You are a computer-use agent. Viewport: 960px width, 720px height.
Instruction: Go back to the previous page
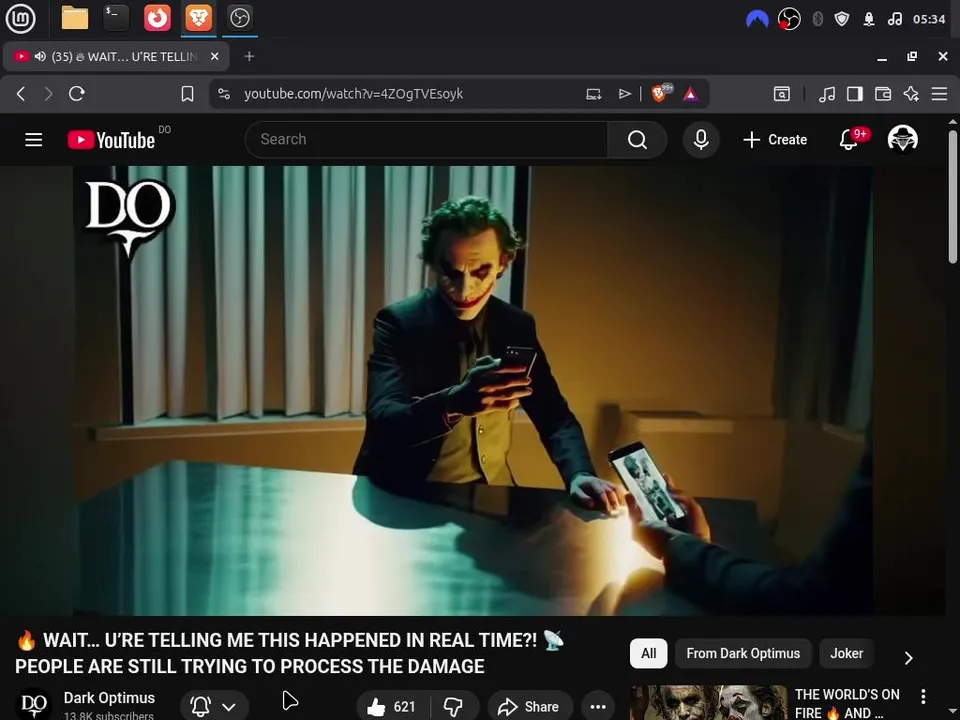21,94
